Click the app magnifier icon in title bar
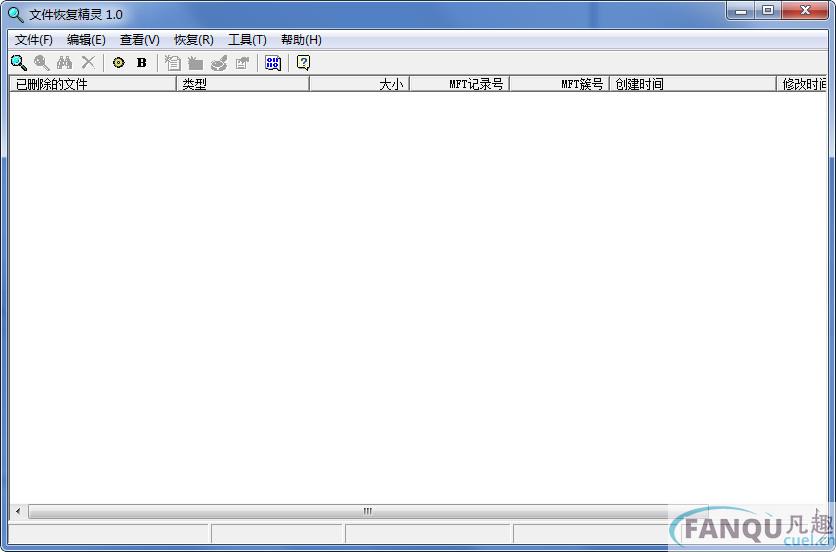Viewport: 836px width, 552px height. [x=16, y=14]
